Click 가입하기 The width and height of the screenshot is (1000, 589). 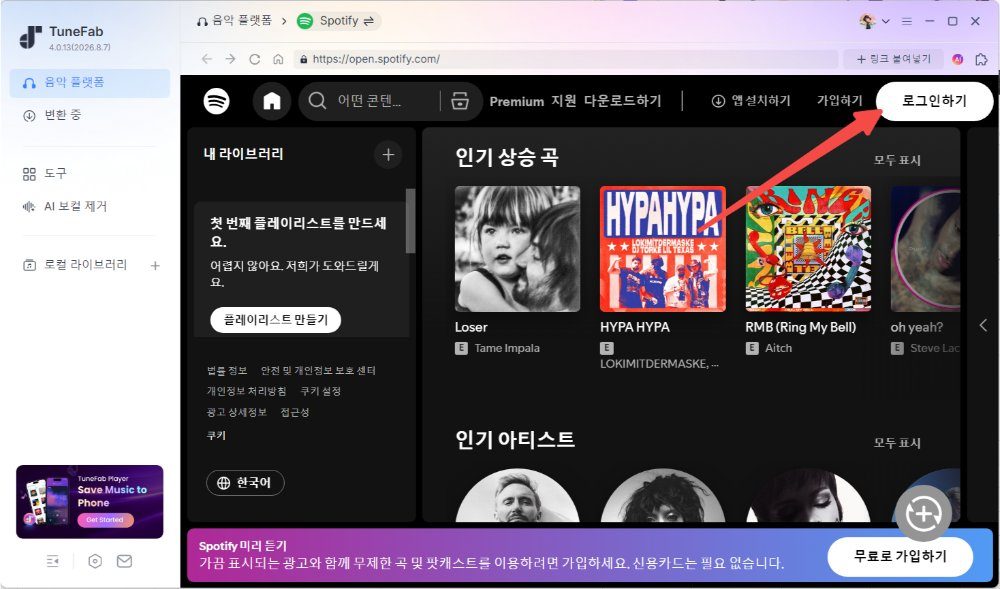click(x=839, y=101)
